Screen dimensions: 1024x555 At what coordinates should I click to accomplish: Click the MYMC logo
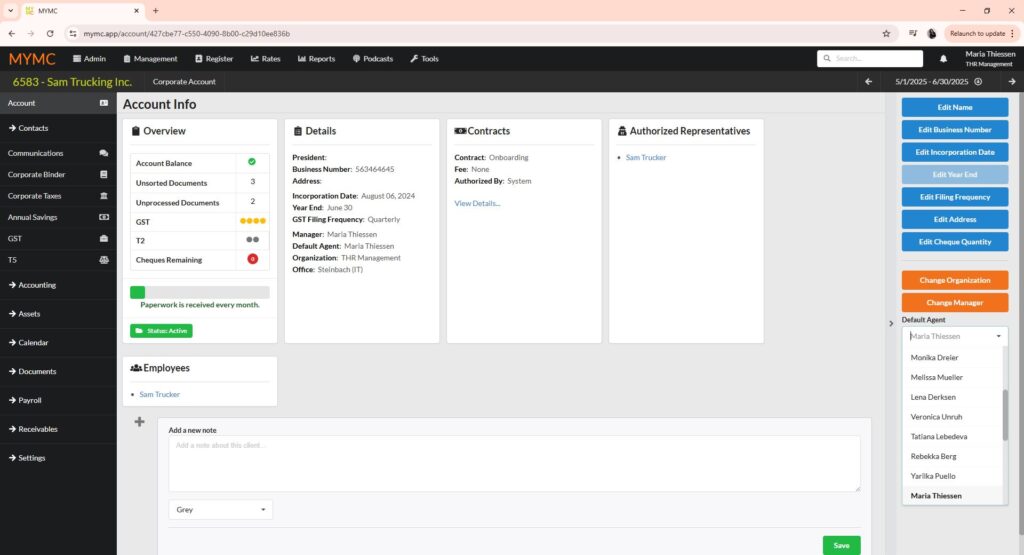click(32, 59)
